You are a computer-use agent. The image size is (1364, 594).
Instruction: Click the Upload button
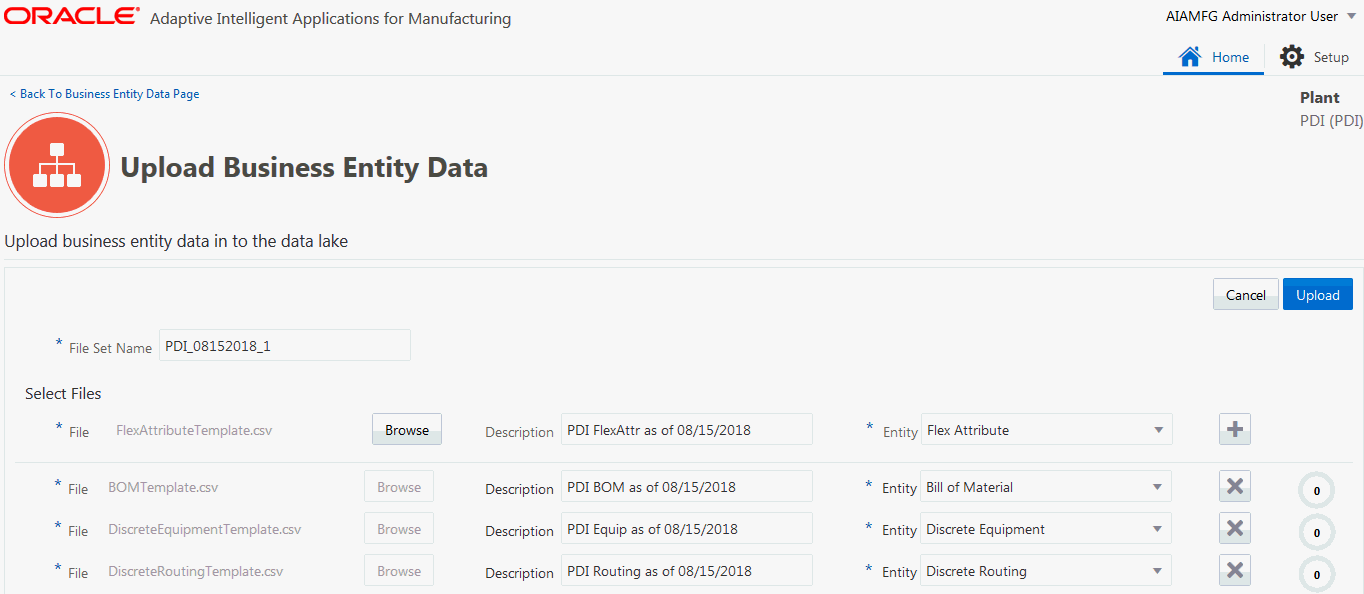(1318, 294)
